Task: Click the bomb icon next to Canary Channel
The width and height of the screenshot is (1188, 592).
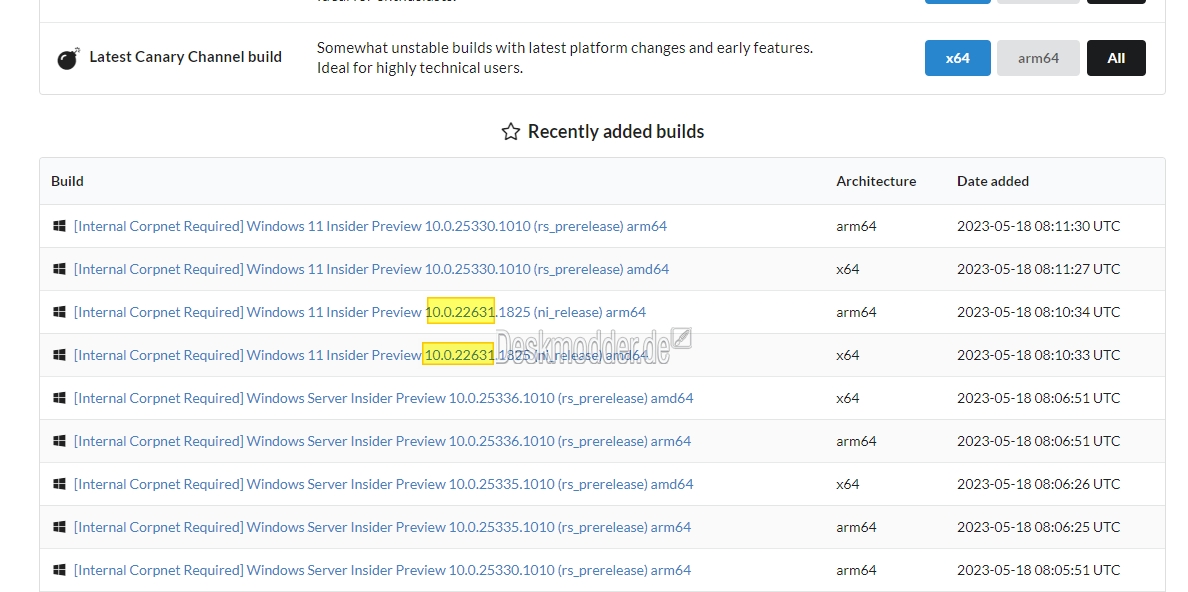Action: tap(68, 58)
